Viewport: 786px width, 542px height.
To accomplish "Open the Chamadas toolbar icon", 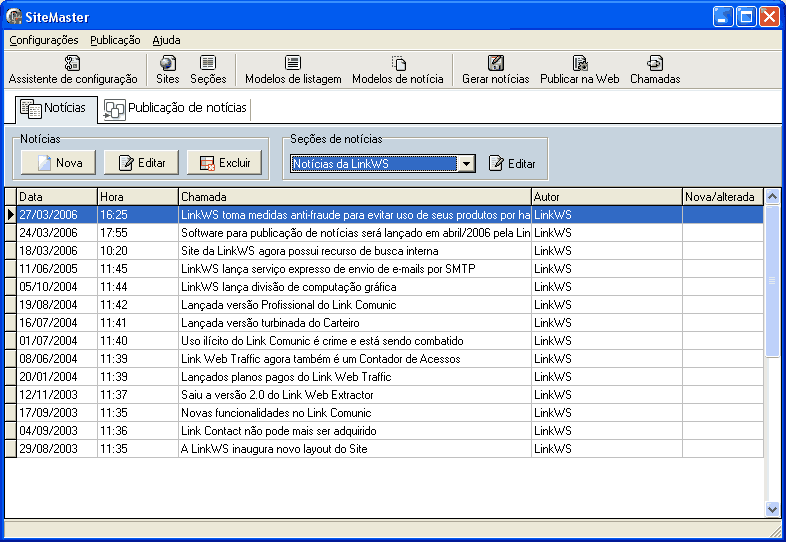I will click(x=655, y=70).
